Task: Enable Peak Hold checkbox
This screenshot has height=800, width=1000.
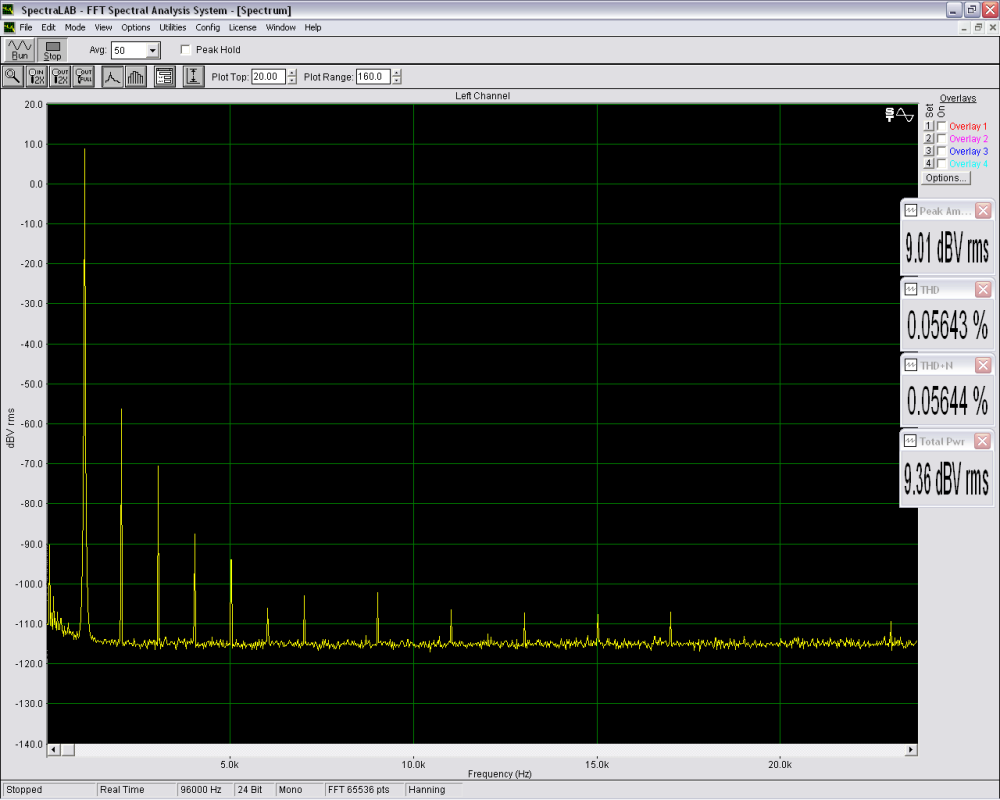Action: [x=186, y=50]
